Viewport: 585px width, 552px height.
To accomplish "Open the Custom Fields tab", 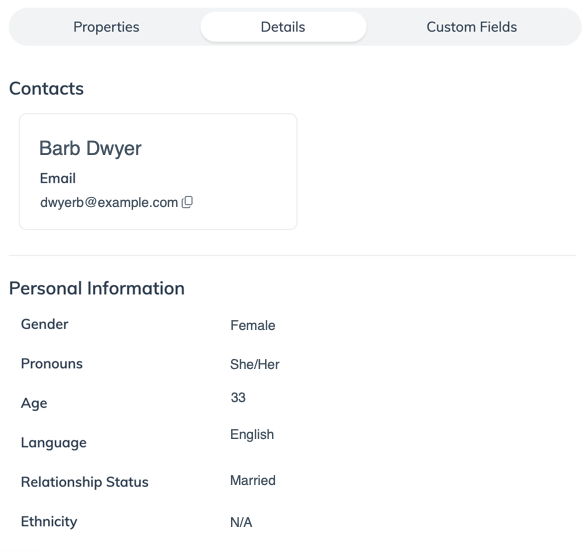I will pos(472,27).
